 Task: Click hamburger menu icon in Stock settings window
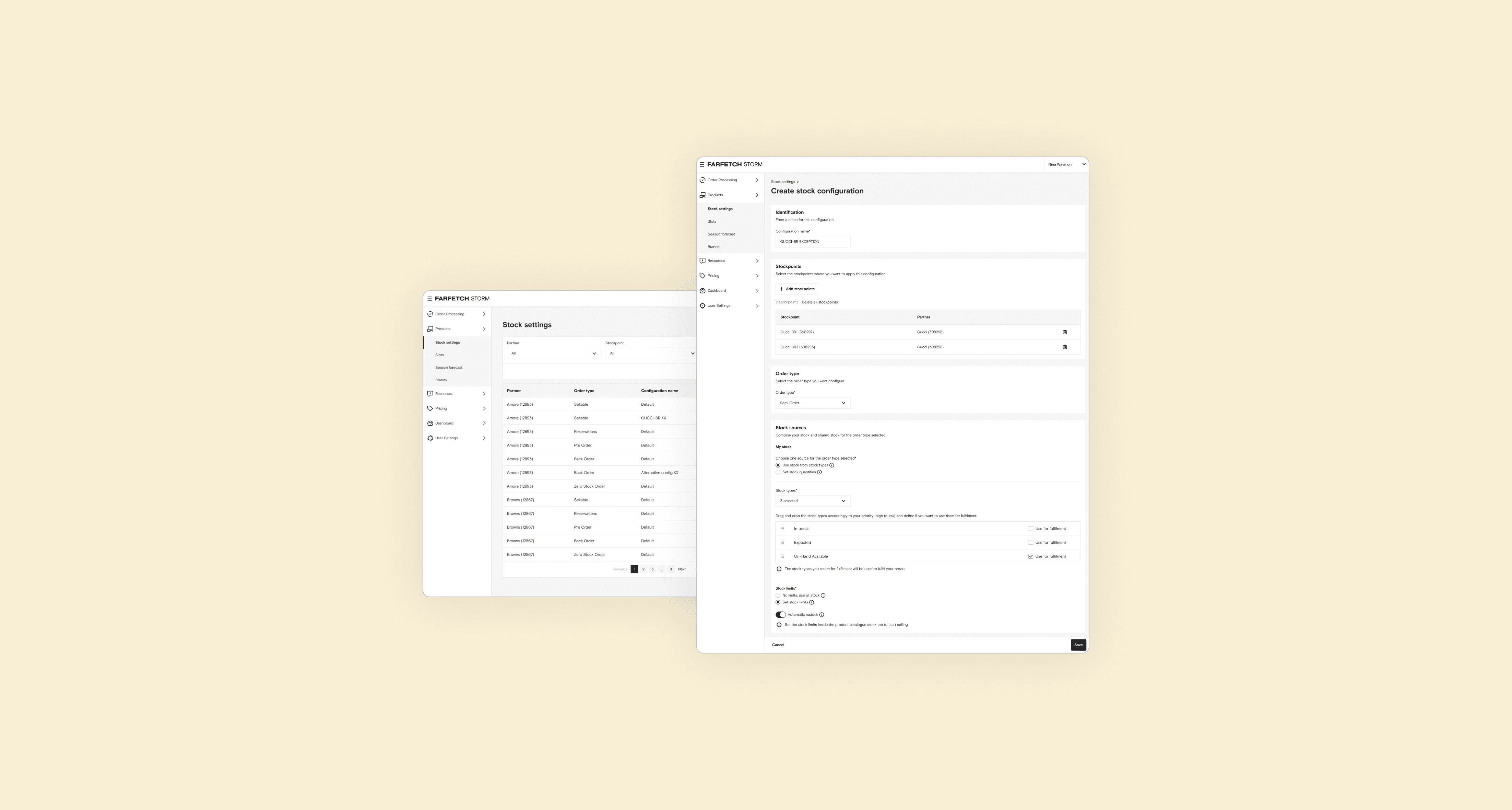point(429,299)
